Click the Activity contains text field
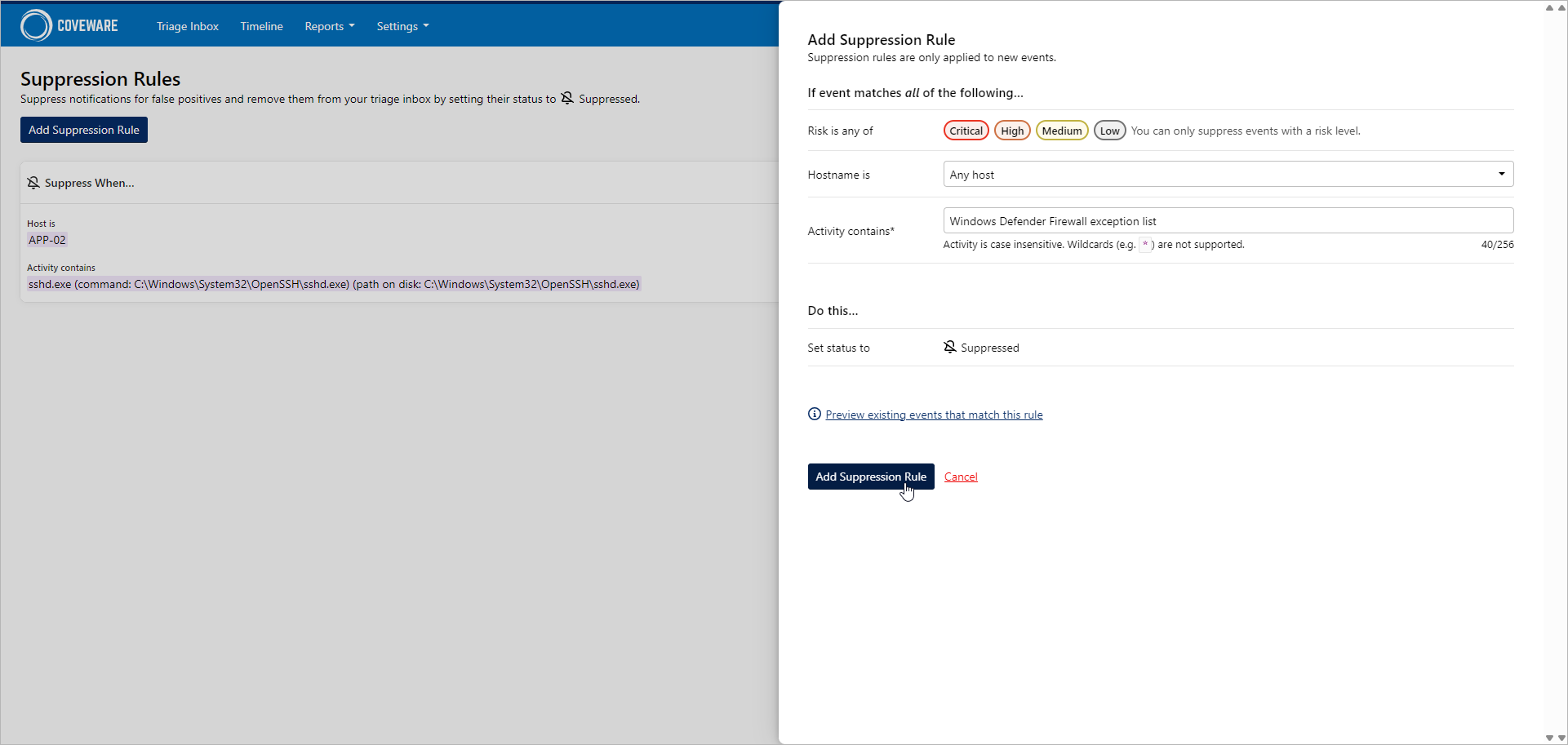This screenshot has width=1568, height=745. pyautogui.click(x=1228, y=220)
